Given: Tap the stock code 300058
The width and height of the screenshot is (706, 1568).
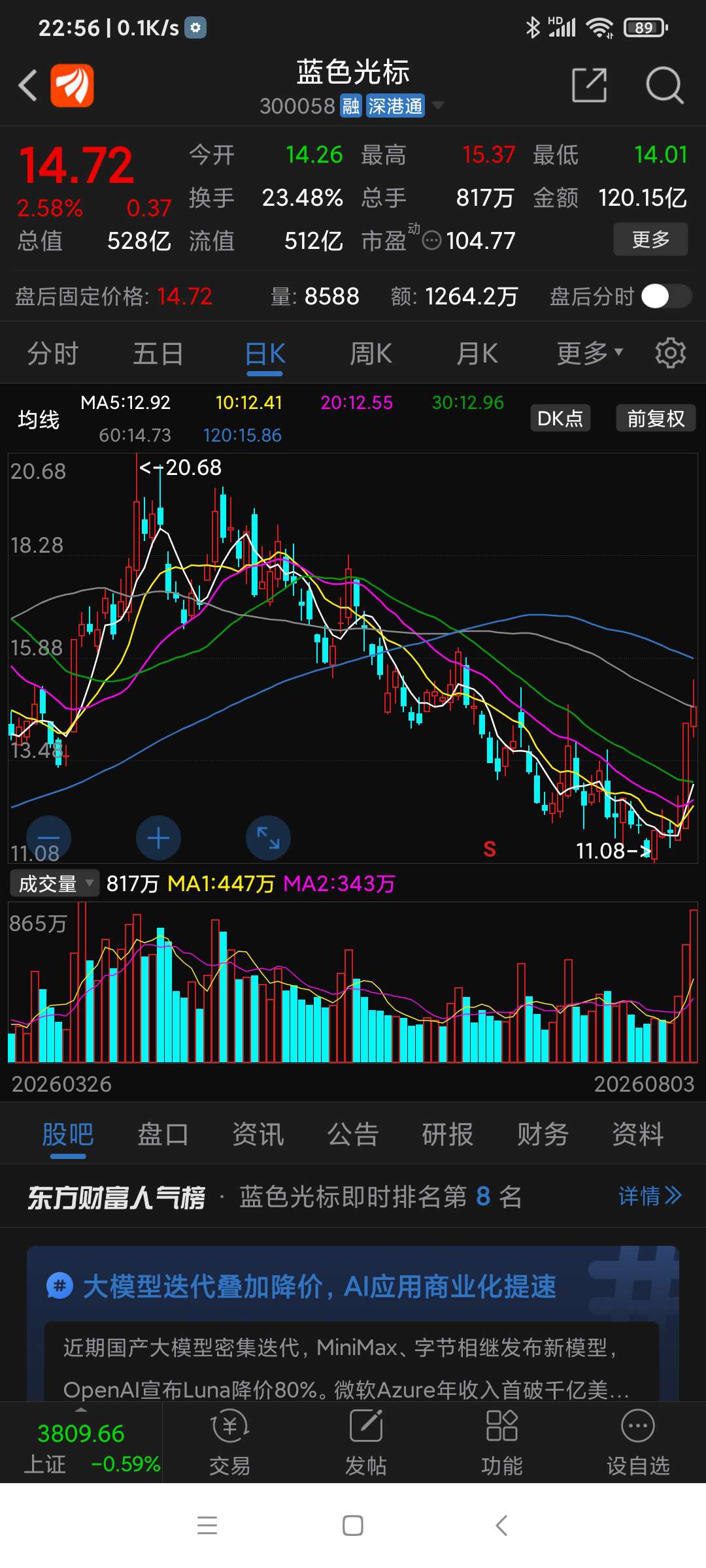Looking at the screenshot, I should (x=297, y=106).
